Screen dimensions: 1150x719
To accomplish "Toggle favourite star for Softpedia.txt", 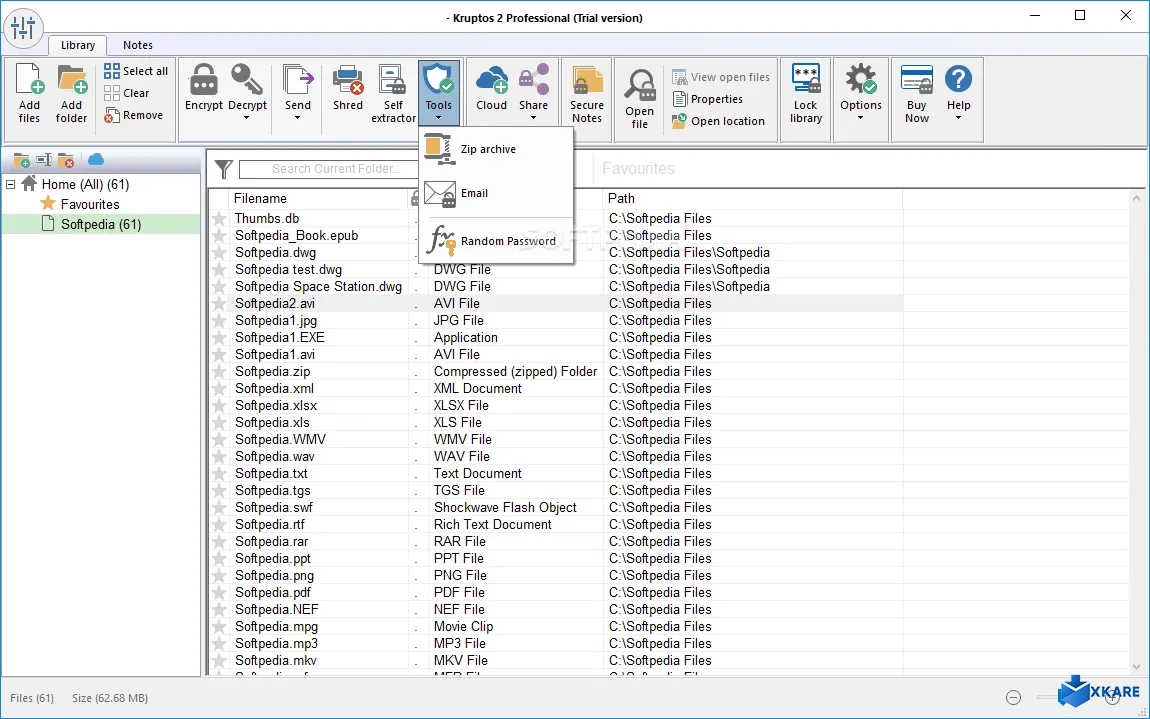I will pos(219,474).
